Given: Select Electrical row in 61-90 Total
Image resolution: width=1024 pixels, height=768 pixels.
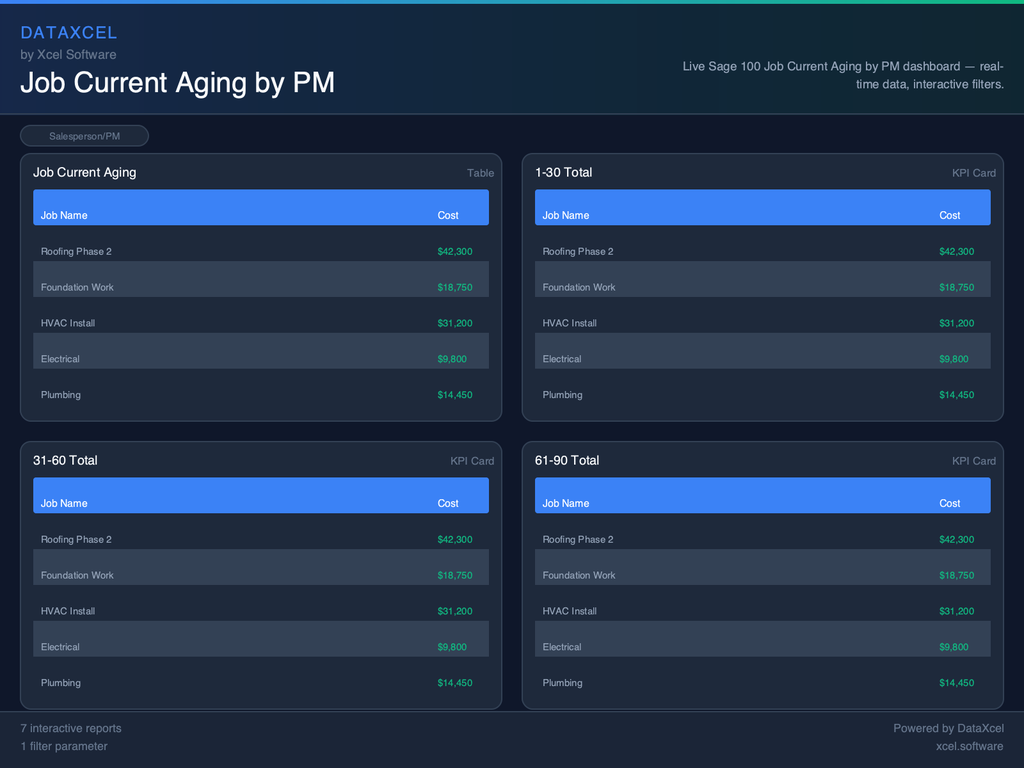Looking at the screenshot, I should point(562,647).
